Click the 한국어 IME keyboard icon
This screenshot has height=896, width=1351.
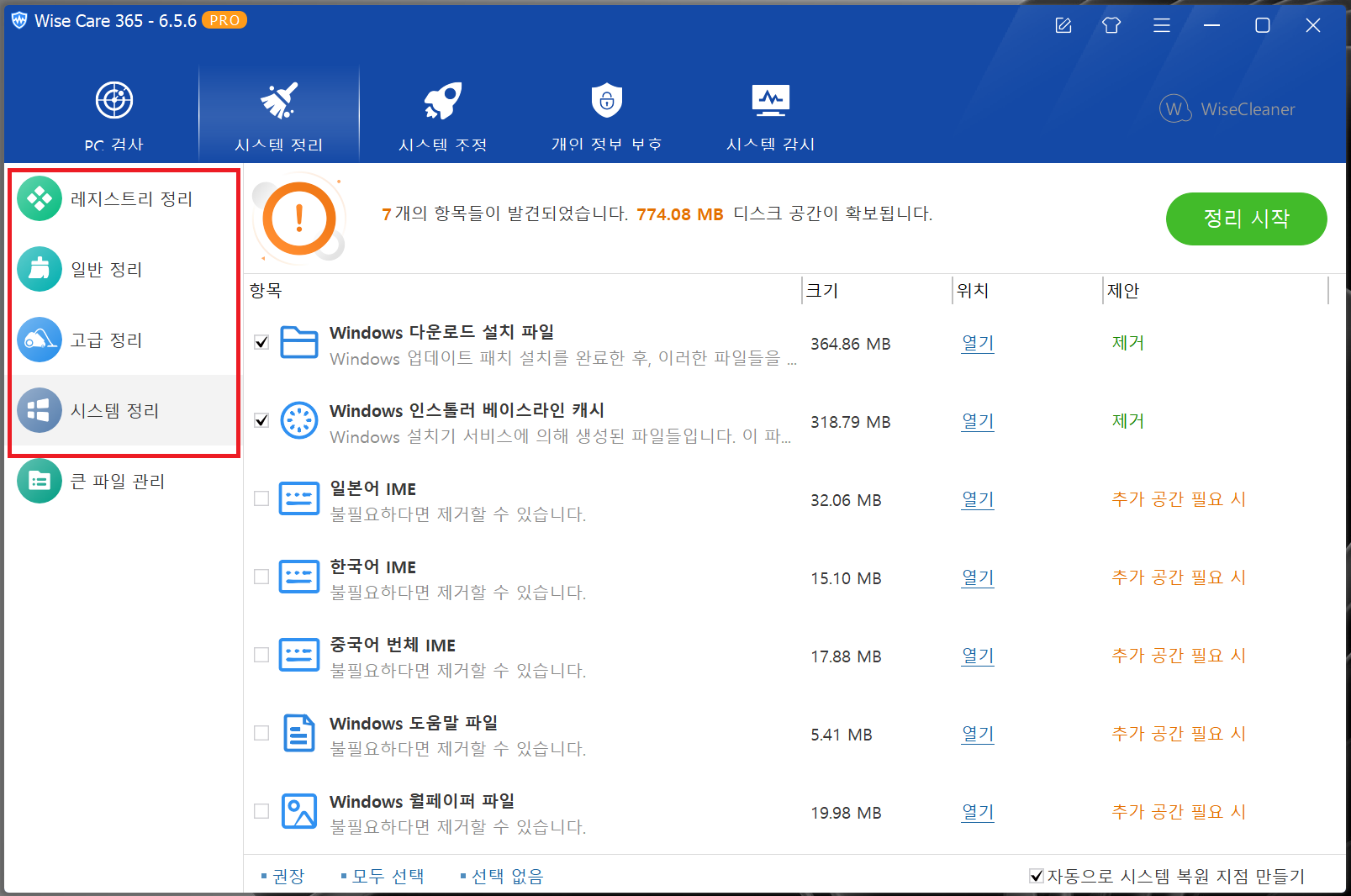pyautogui.click(x=299, y=577)
